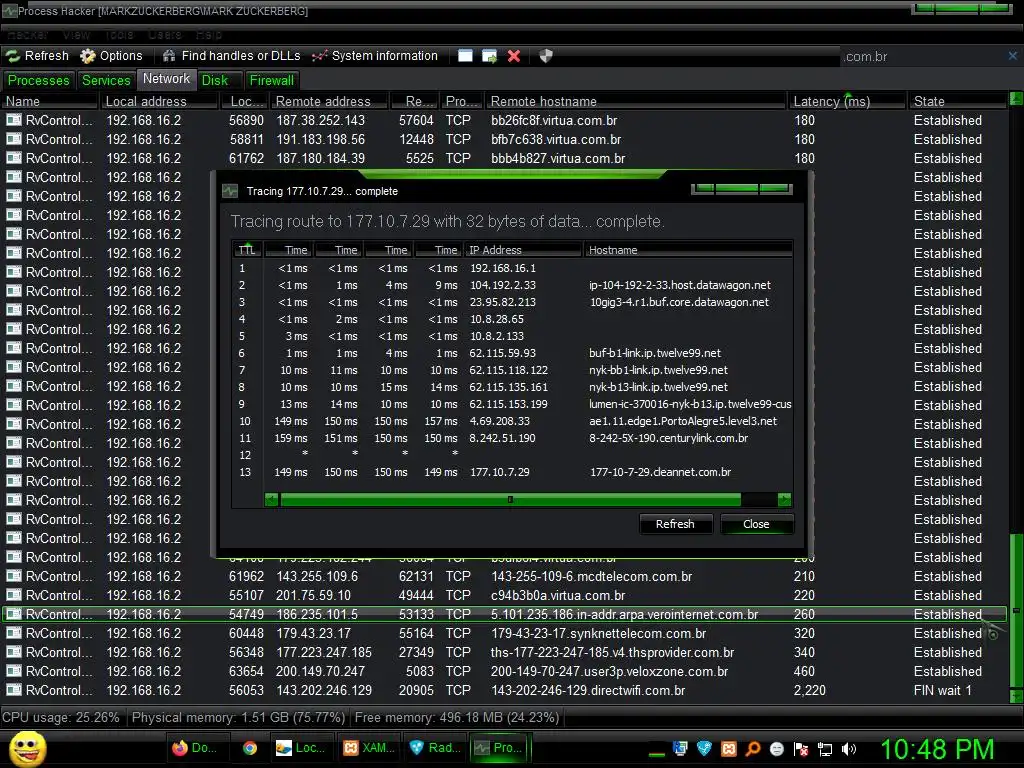Switch to the Services tab
The image size is (1024, 768).
(x=106, y=80)
